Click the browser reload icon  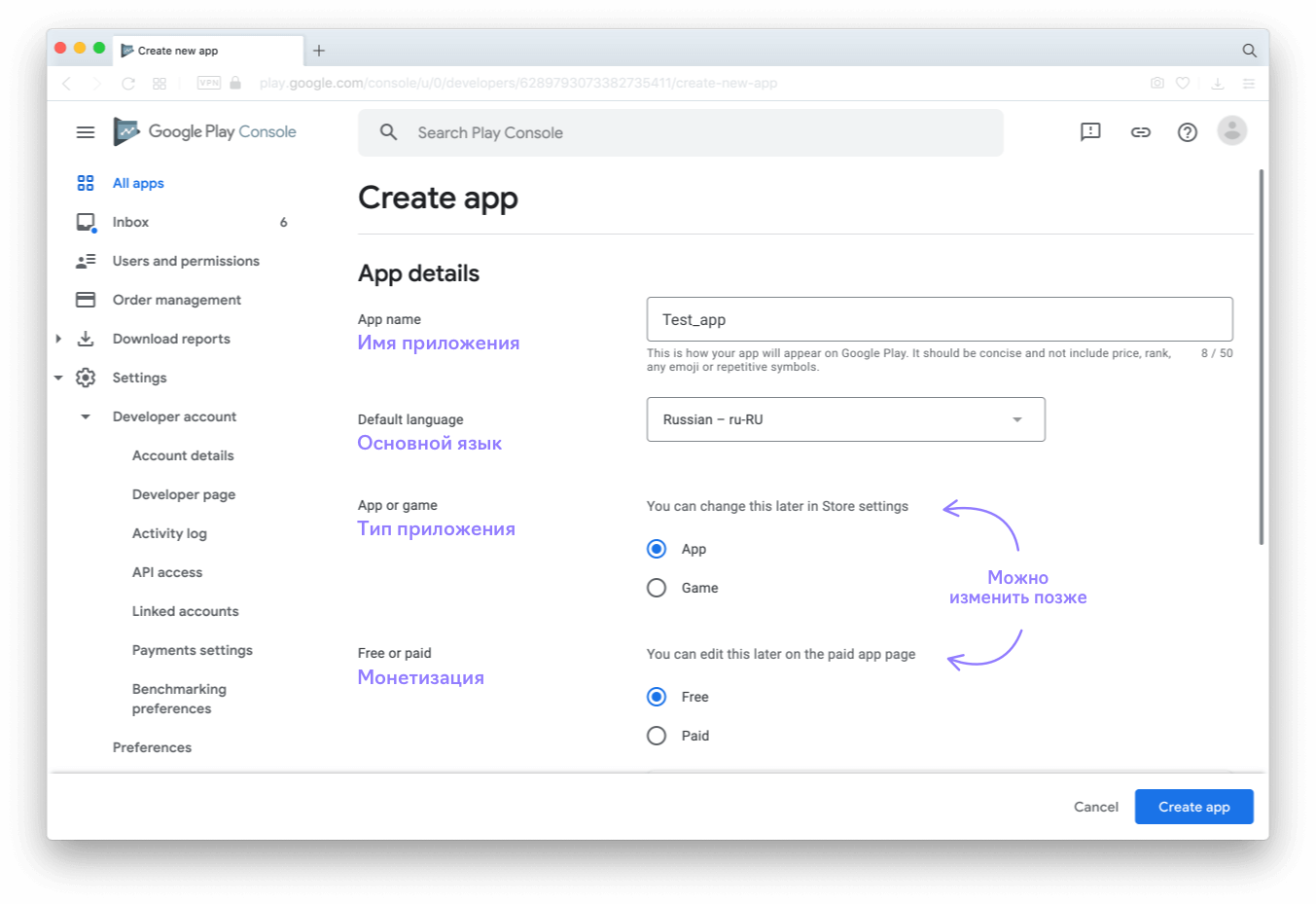point(128,84)
